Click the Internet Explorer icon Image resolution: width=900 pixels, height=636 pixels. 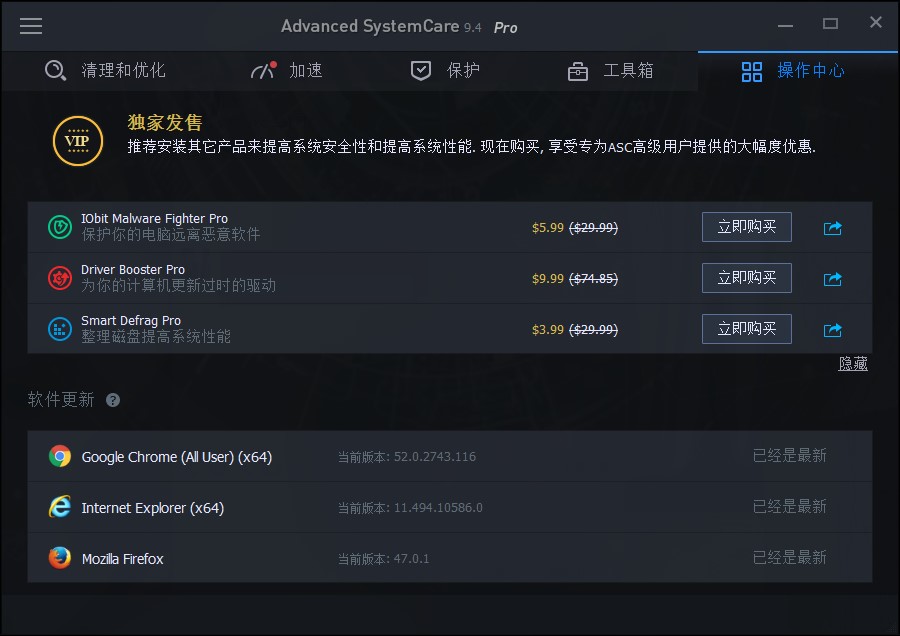(x=60, y=507)
